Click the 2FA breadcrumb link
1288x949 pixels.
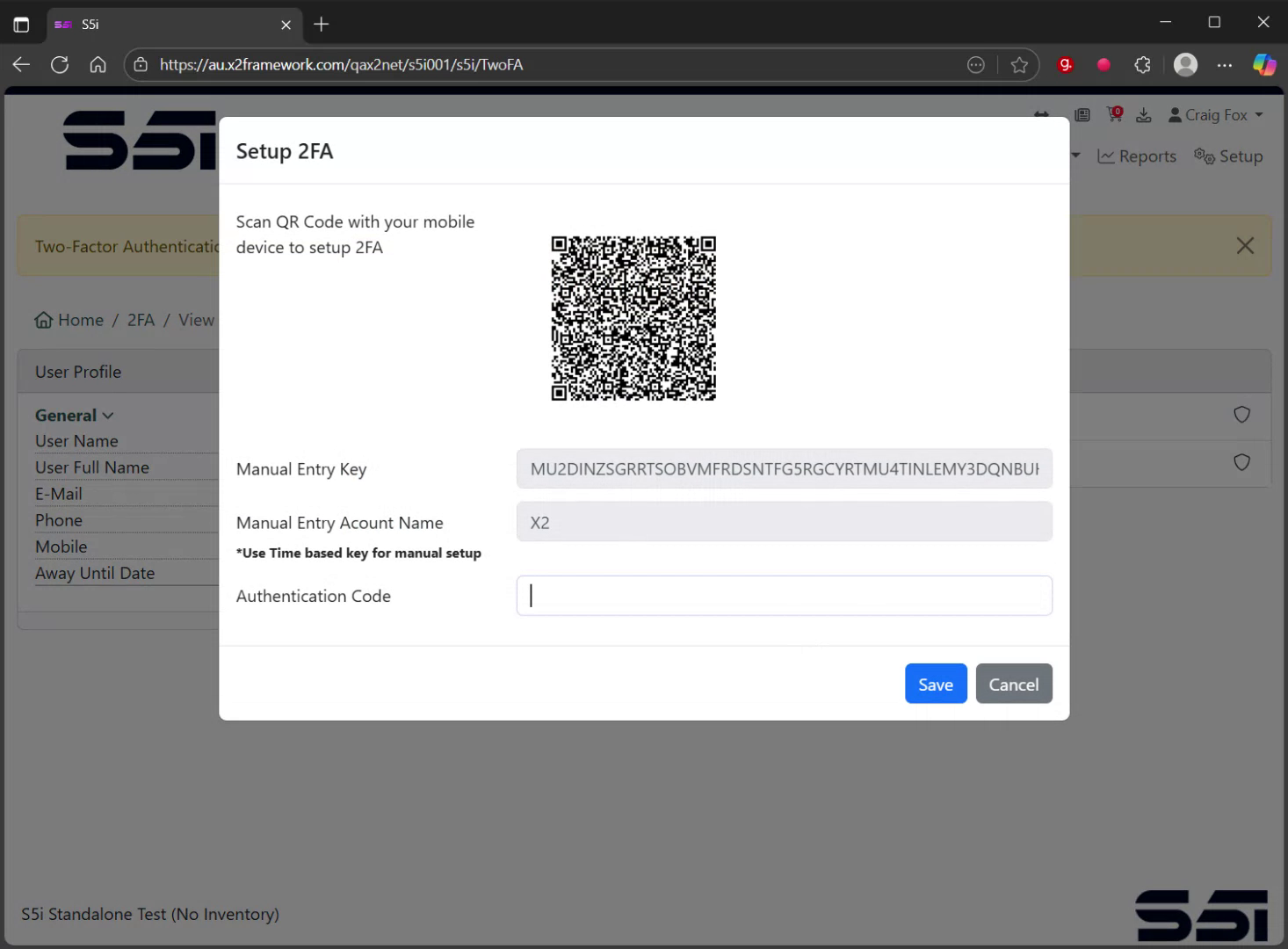tap(141, 320)
